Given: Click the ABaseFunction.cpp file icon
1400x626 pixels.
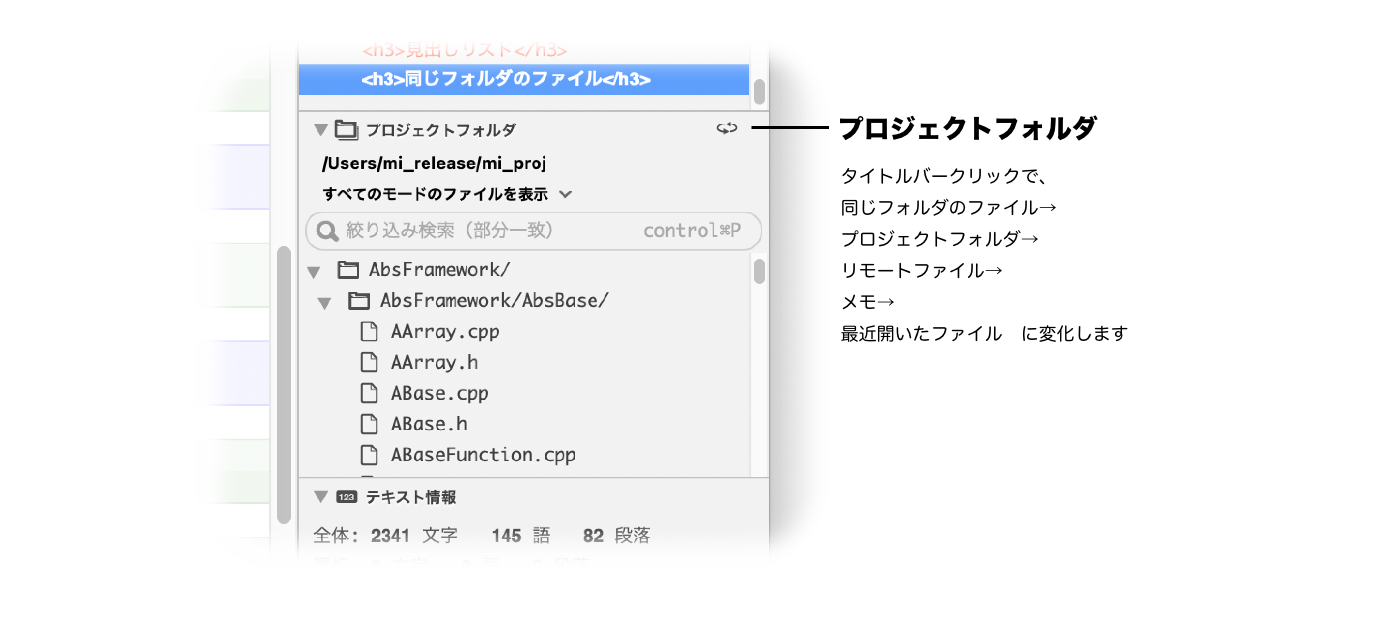Looking at the screenshot, I should coord(369,455).
